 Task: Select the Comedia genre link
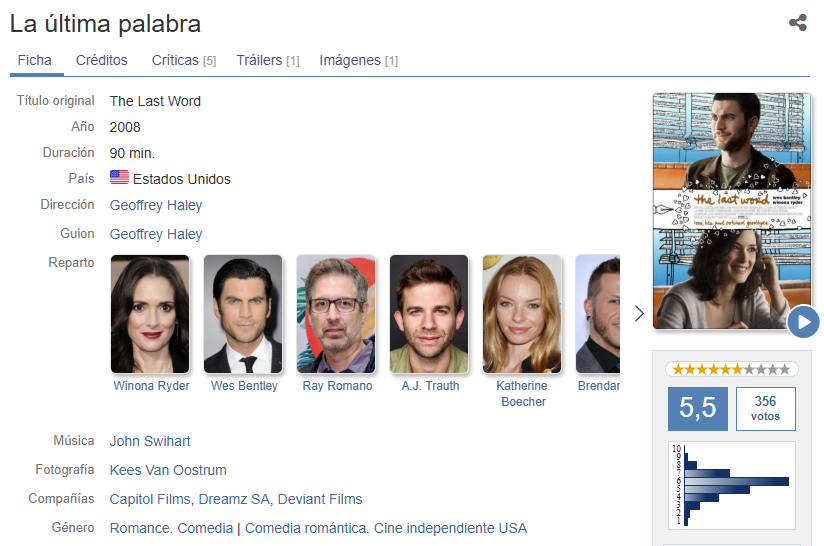coord(205,528)
